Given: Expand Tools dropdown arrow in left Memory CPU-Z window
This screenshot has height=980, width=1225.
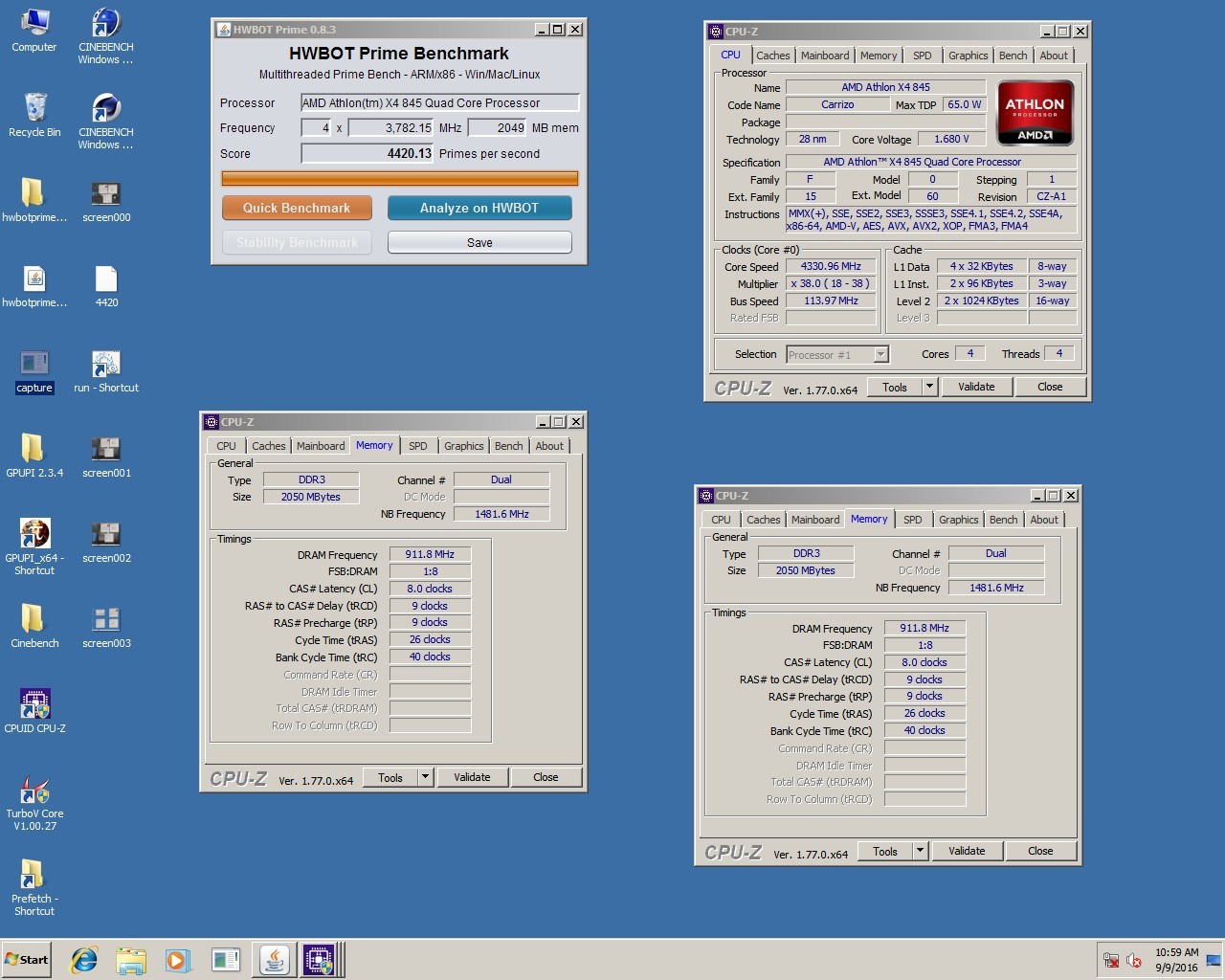Looking at the screenshot, I should pyautogui.click(x=425, y=777).
